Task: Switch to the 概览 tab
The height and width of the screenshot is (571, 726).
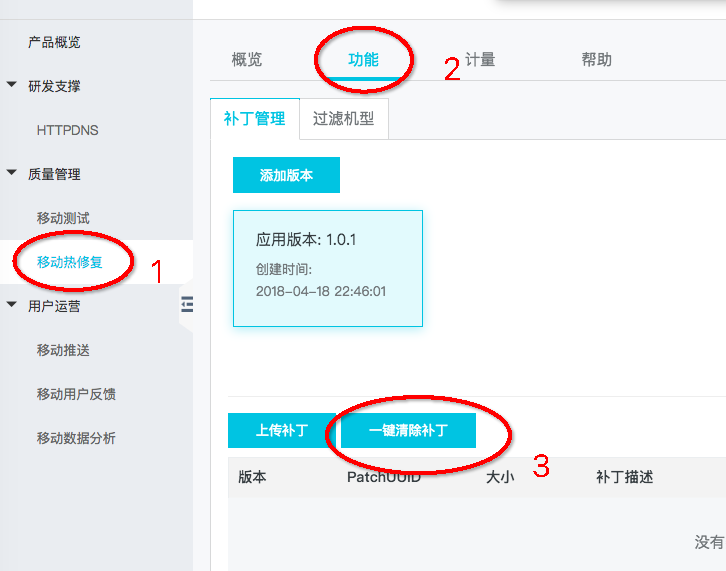Action: 247,60
